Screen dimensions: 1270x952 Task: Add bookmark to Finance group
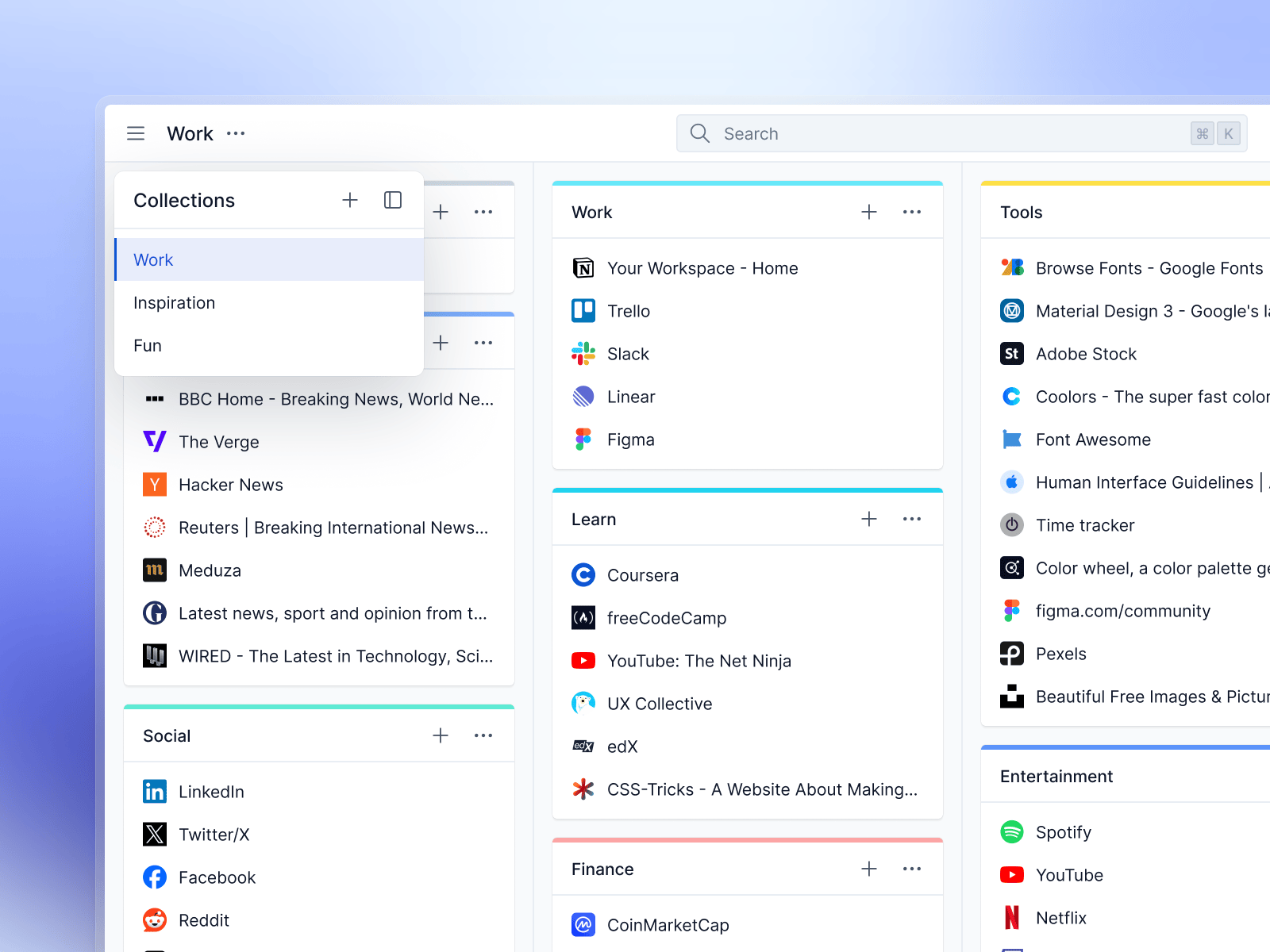point(869,869)
